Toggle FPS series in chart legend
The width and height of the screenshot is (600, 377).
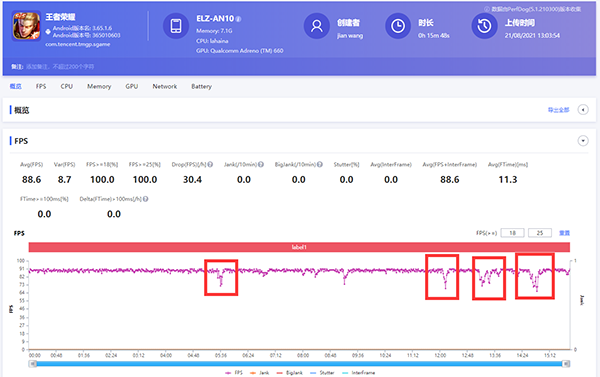pos(234,373)
